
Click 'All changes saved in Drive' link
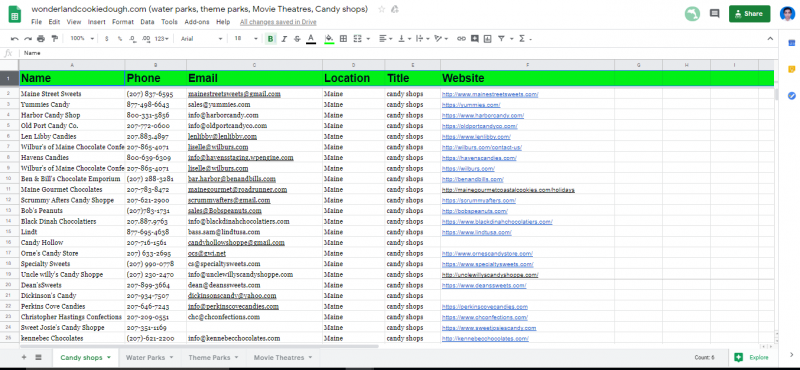pyautogui.click(x=278, y=22)
